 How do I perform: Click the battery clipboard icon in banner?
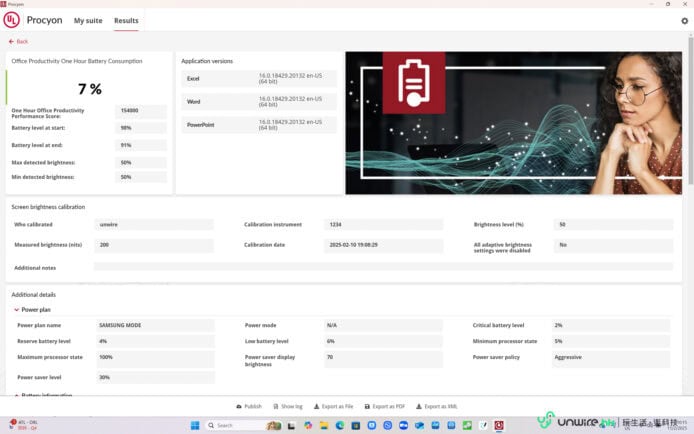(413, 84)
